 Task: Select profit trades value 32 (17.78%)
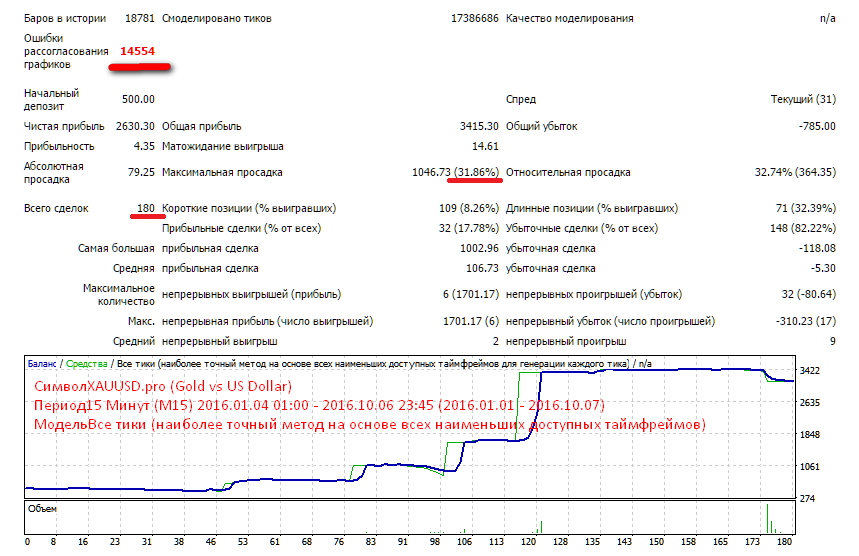(469, 228)
